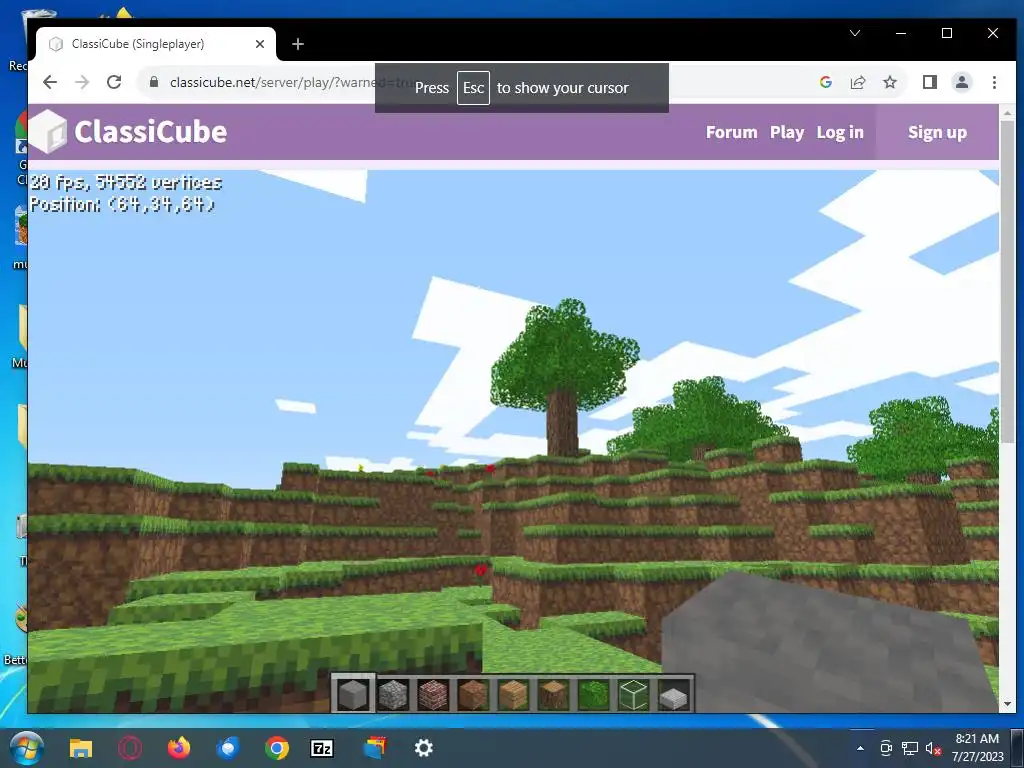The height and width of the screenshot is (768, 1024).
Task: Open the Play page
Action: (787, 132)
